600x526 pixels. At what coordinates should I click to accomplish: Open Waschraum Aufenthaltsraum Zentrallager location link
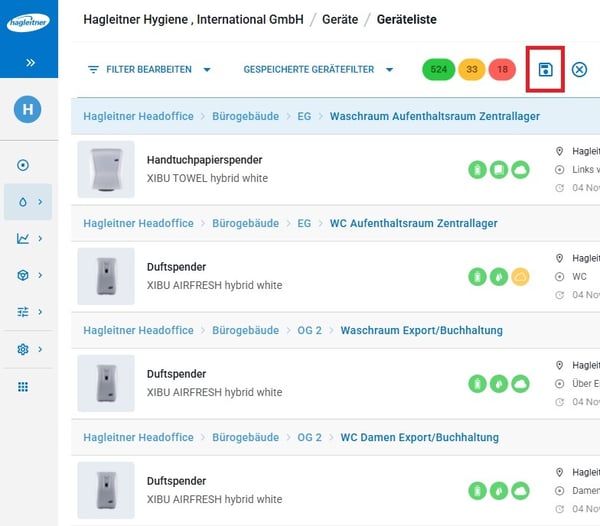pyautogui.click(x=434, y=116)
